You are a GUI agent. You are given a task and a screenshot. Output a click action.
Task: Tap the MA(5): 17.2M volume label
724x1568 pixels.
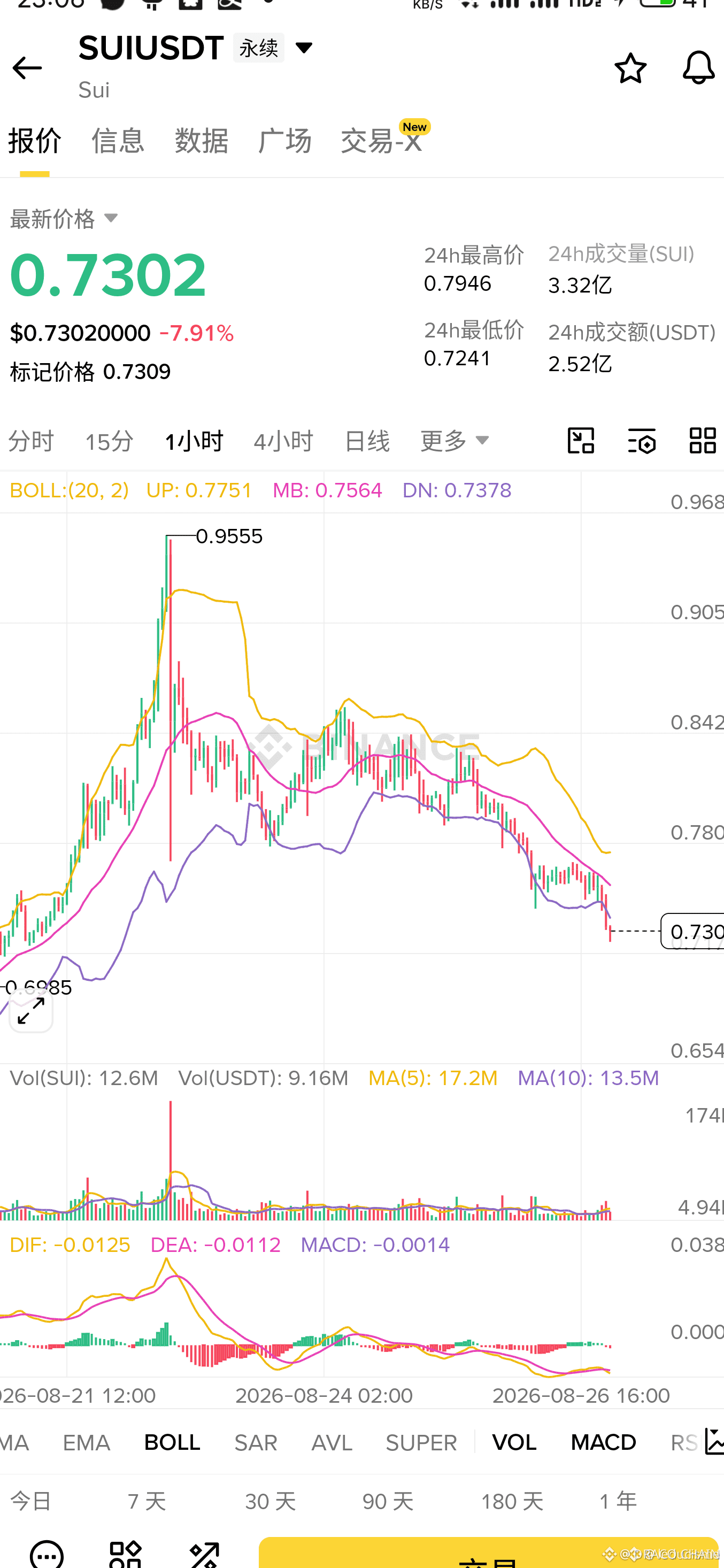(x=433, y=1078)
